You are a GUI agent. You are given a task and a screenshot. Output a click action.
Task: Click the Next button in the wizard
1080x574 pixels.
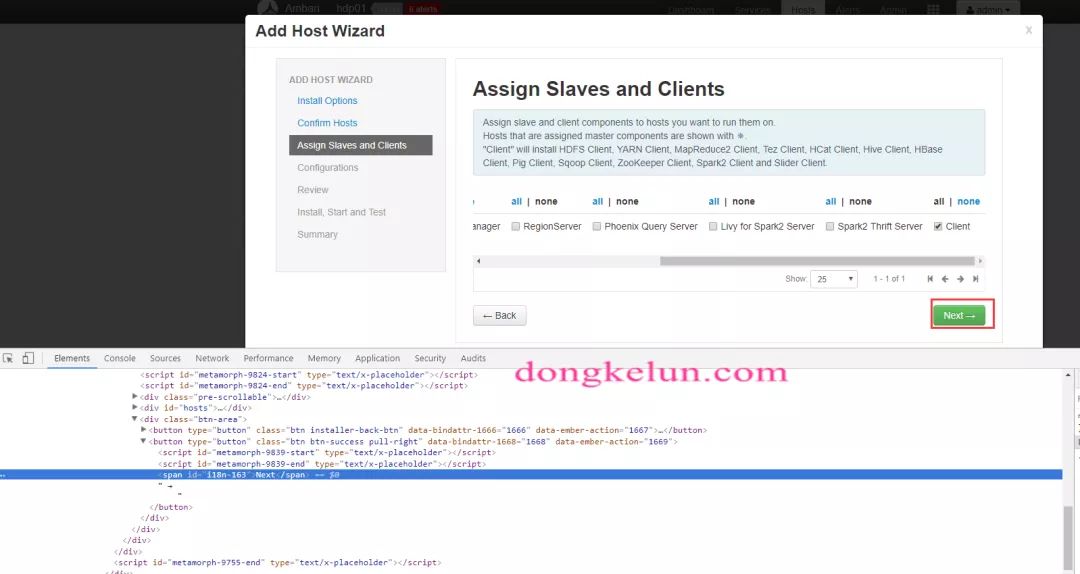coord(959,316)
